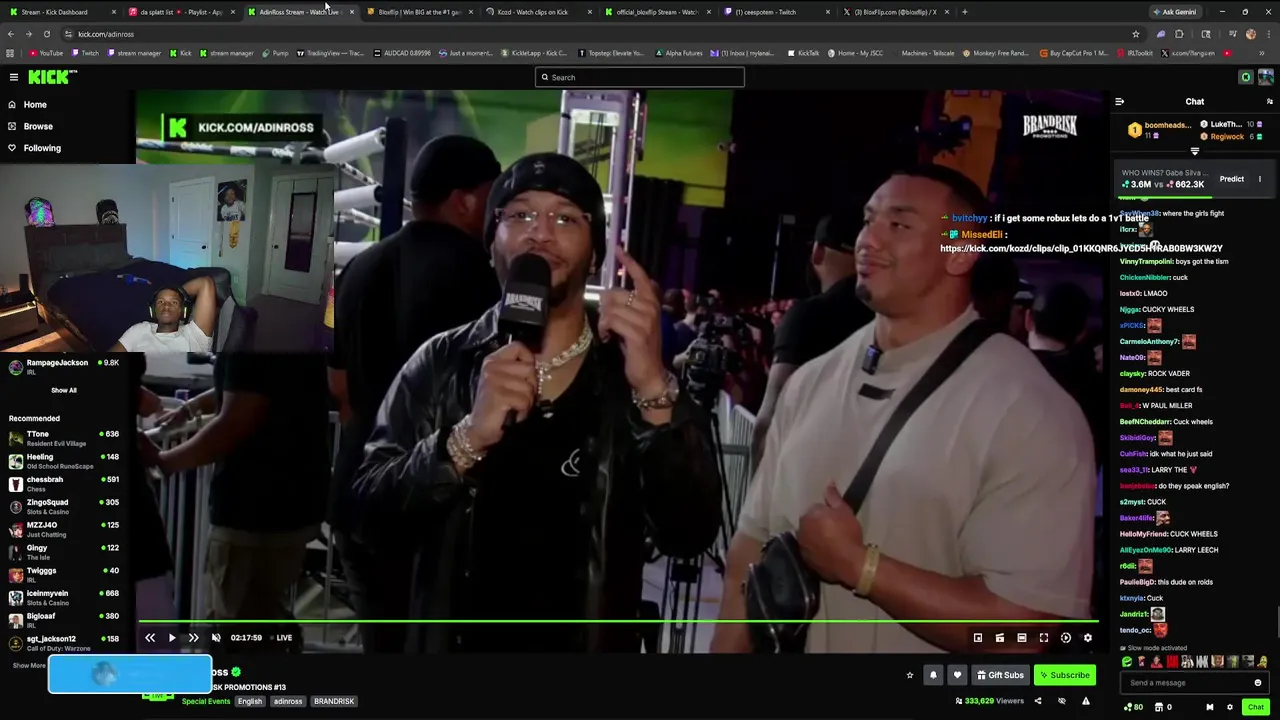The width and height of the screenshot is (1280, 720).
Task: Open the chat settings gear
Action: [x=1230, y=707]
